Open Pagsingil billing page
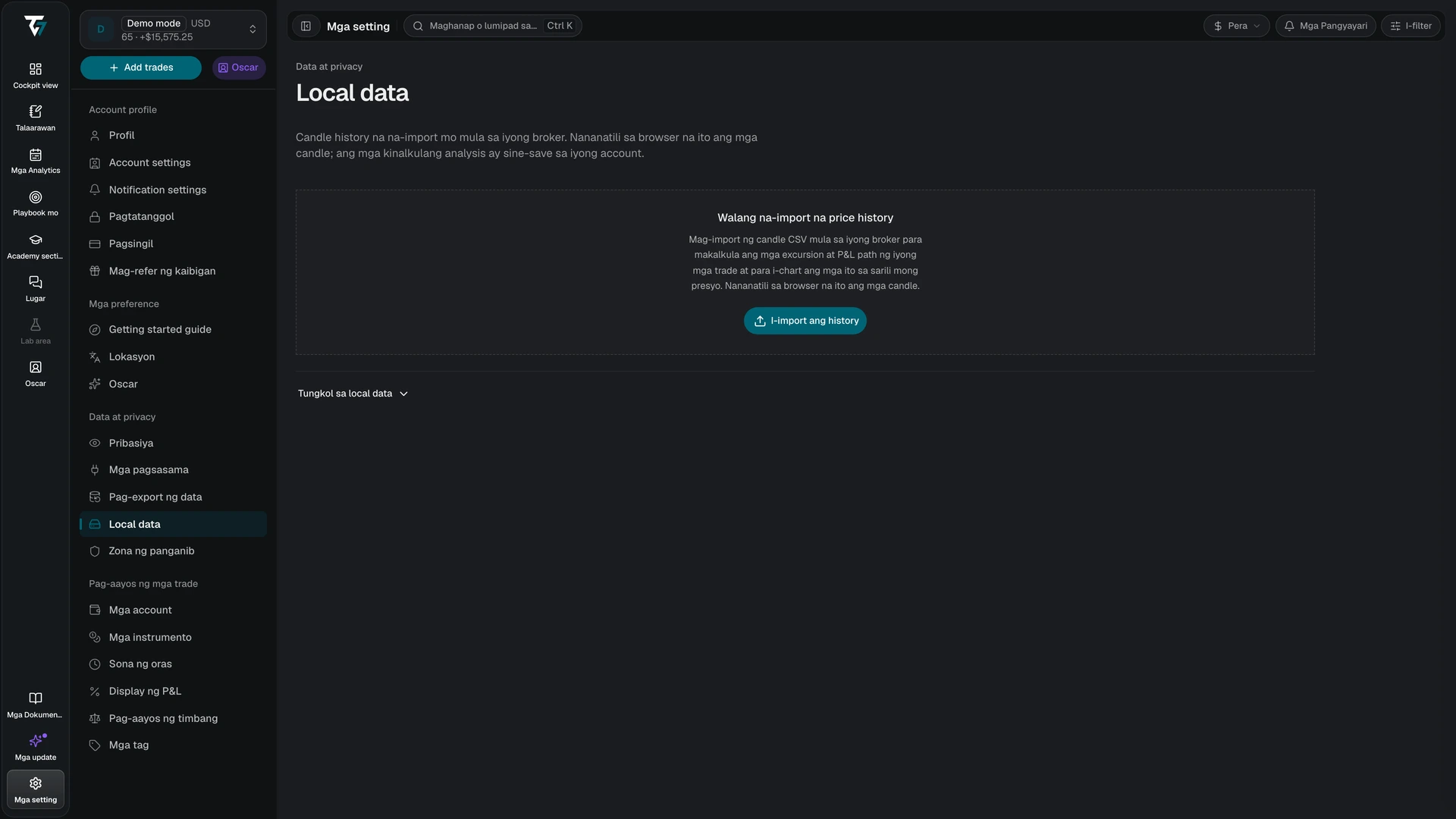Viewport: 1456px width, 819px height. [x=173, y=243]
